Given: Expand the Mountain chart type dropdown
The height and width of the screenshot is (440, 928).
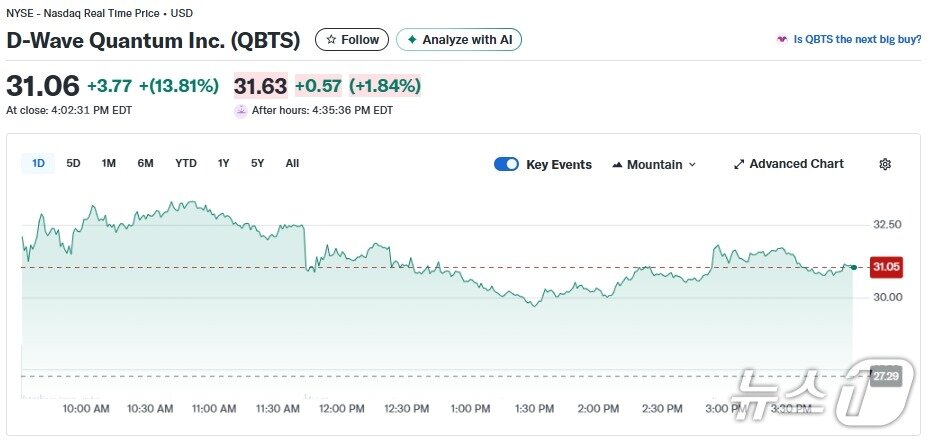Looking at the screenshot, I should click(692, 165).
